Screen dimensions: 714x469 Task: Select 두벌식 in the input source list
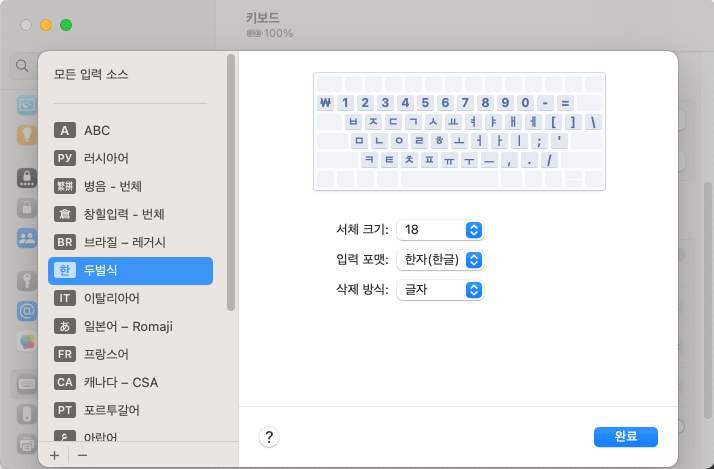pyautogui.click(x=130, y=270)
